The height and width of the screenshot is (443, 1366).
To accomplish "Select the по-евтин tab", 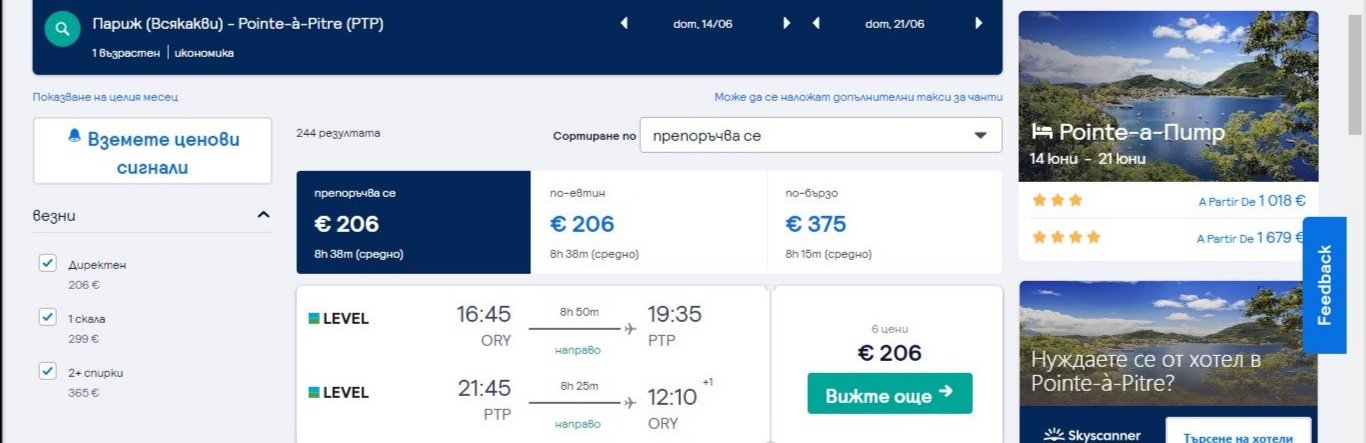I will pos(649,223).
